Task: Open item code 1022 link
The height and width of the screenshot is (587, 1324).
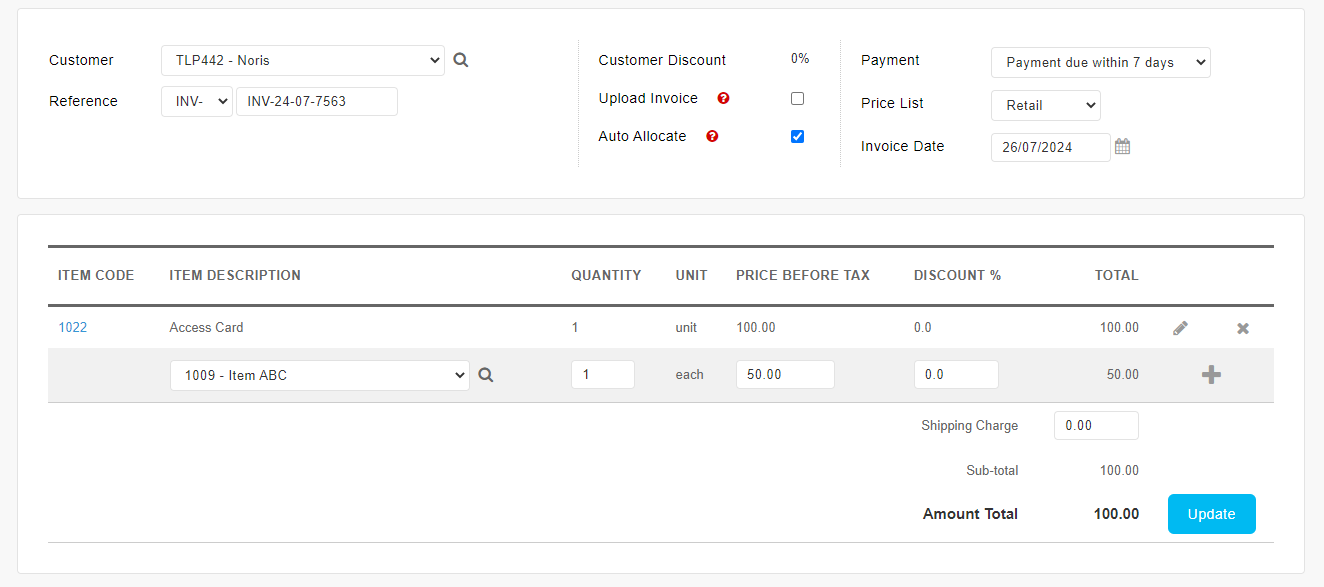Action: (72, 327)
